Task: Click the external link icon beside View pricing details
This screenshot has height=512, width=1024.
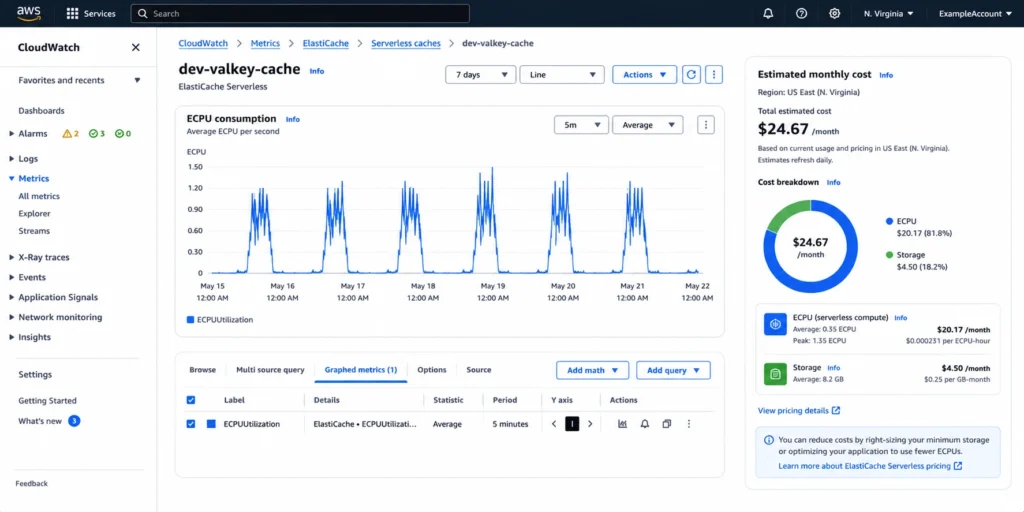Action: point(835,411)
